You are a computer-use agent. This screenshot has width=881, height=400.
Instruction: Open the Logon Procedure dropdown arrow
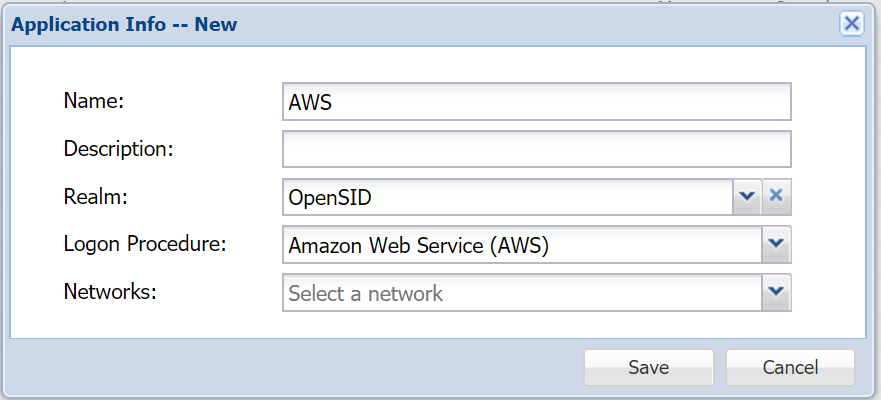777,245
